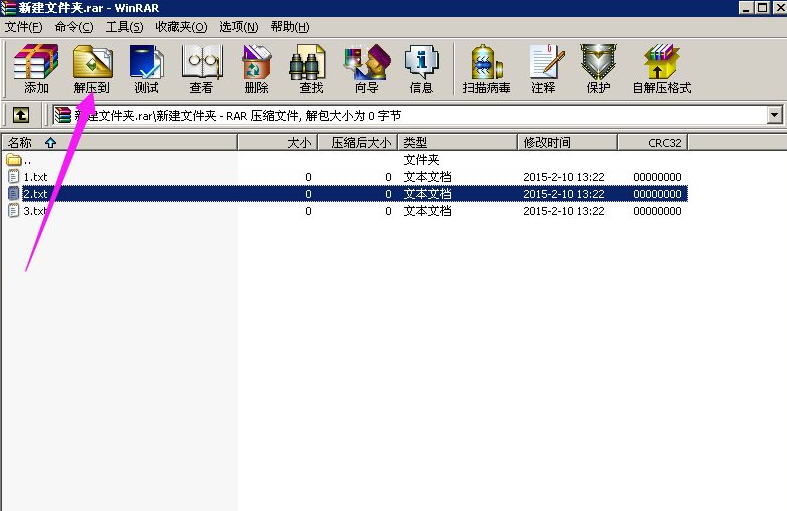
Task: Open the Options (选项) menu
Action: point(238,26)
